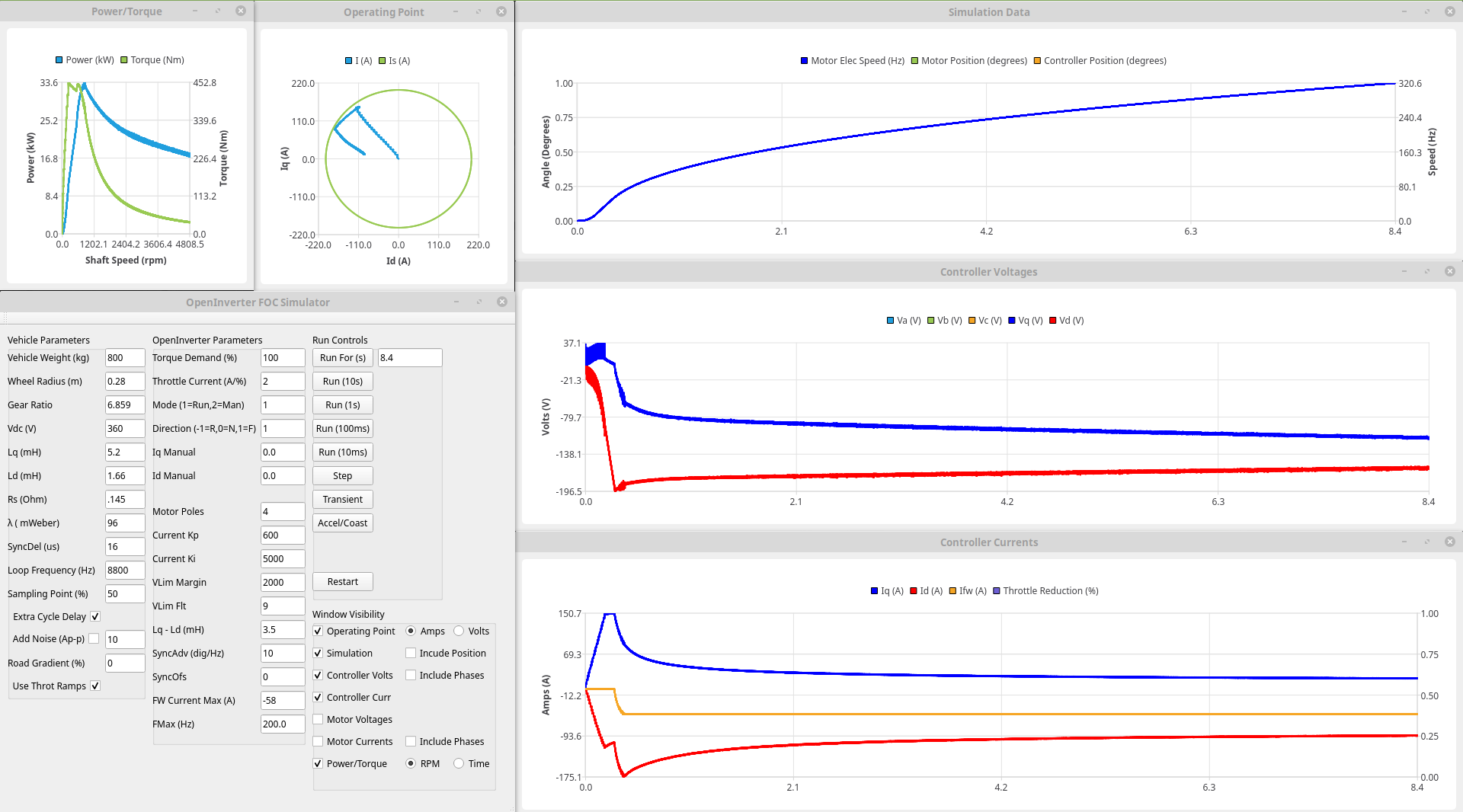Minimize the Operating Point window
Image resolution: width=1463 pixels, height=812 pixels.
(456, 11)
